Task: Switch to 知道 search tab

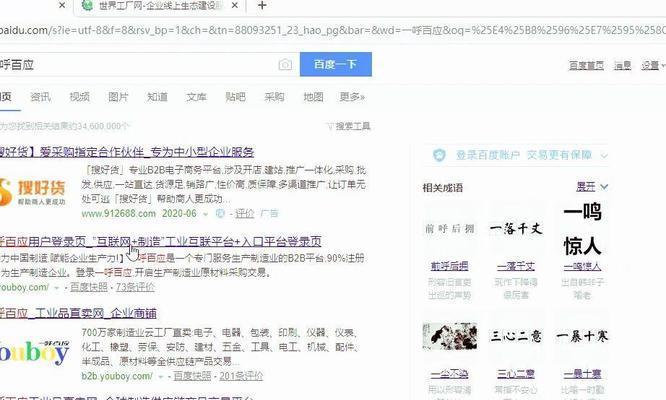Action: [157, 97]
